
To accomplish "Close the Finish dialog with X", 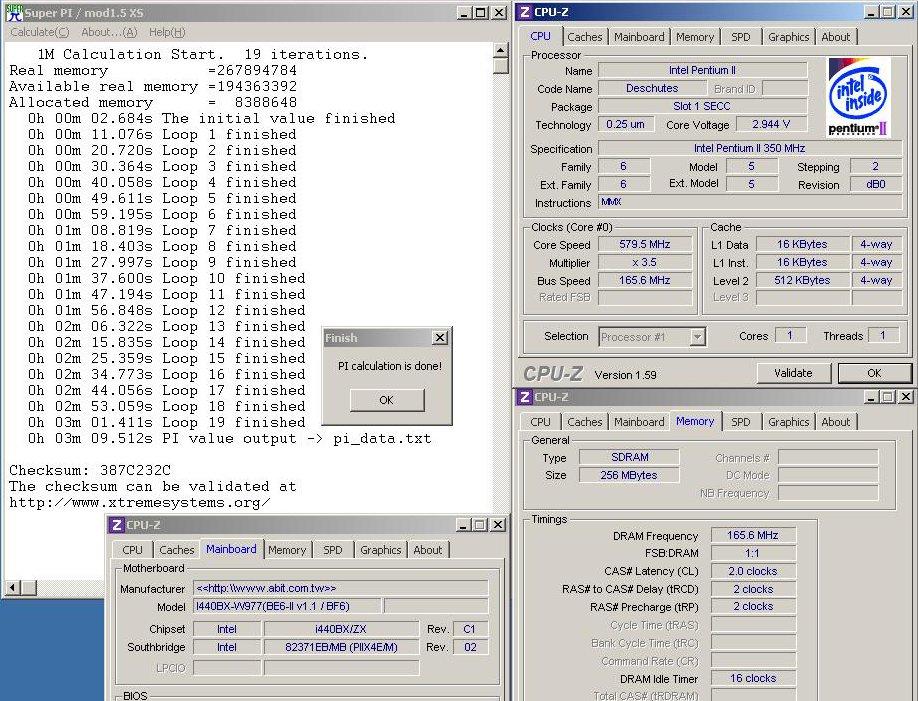I will click(x=440, y=337).
